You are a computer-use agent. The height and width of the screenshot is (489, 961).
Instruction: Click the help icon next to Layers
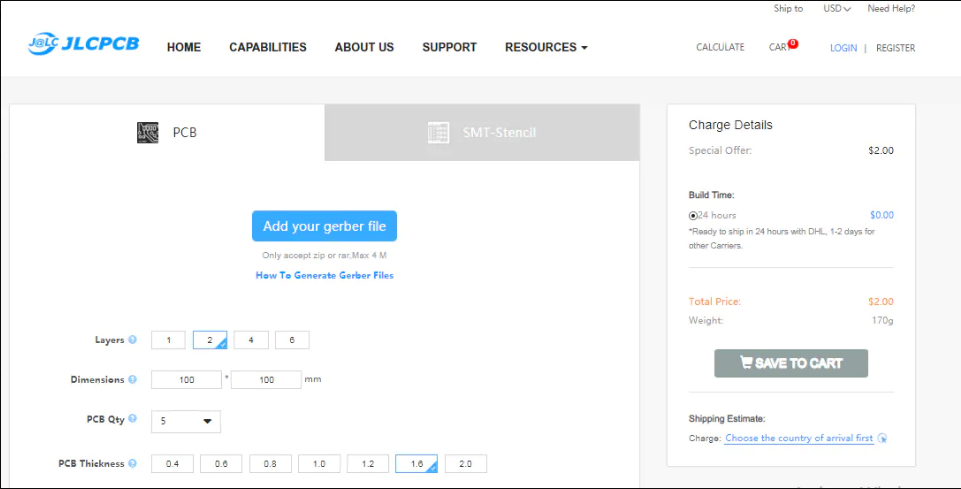tap(132, 339)
